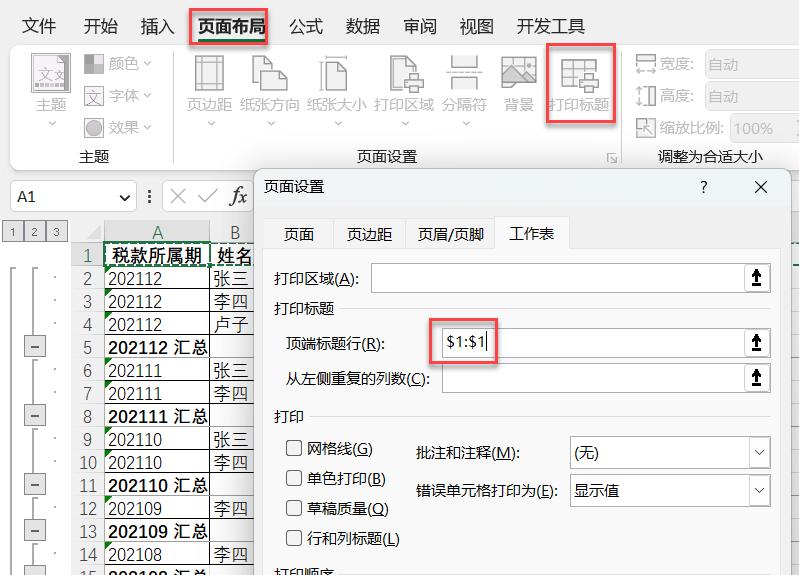Click outline level 3 button

tap(56, 232)
